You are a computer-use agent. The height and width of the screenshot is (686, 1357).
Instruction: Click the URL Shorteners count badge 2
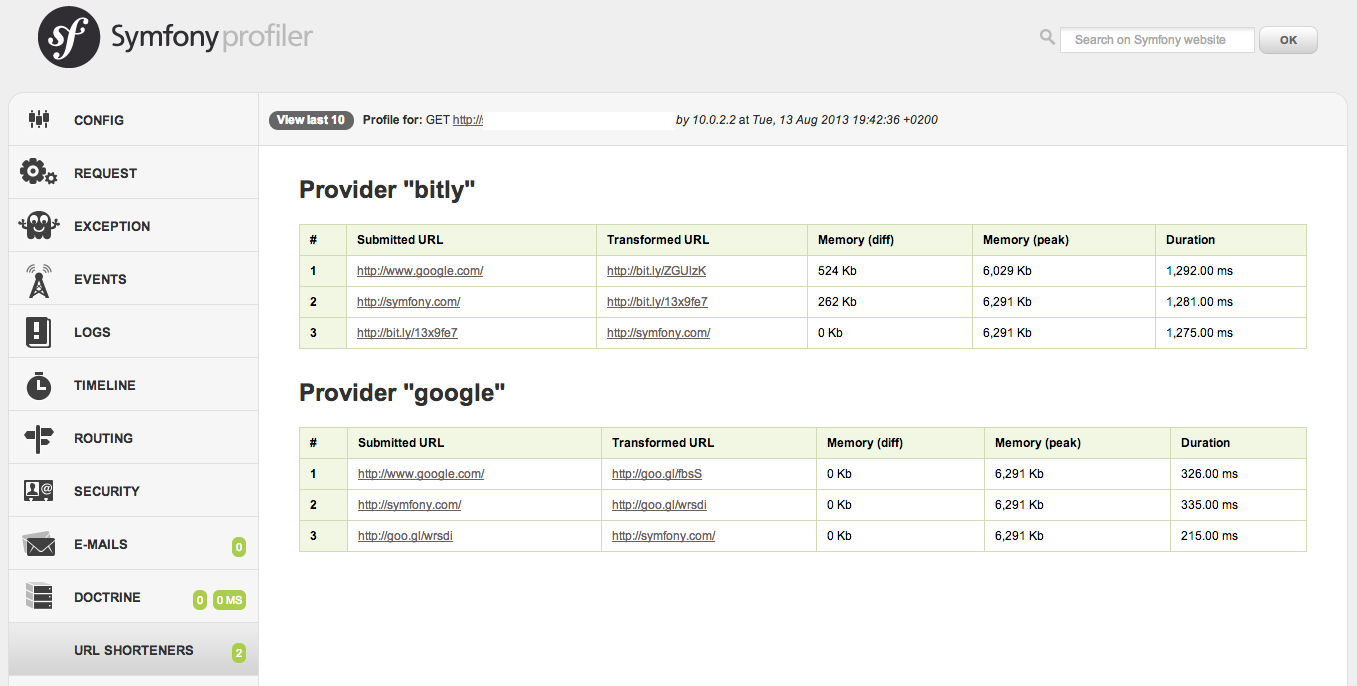(239, 653)
